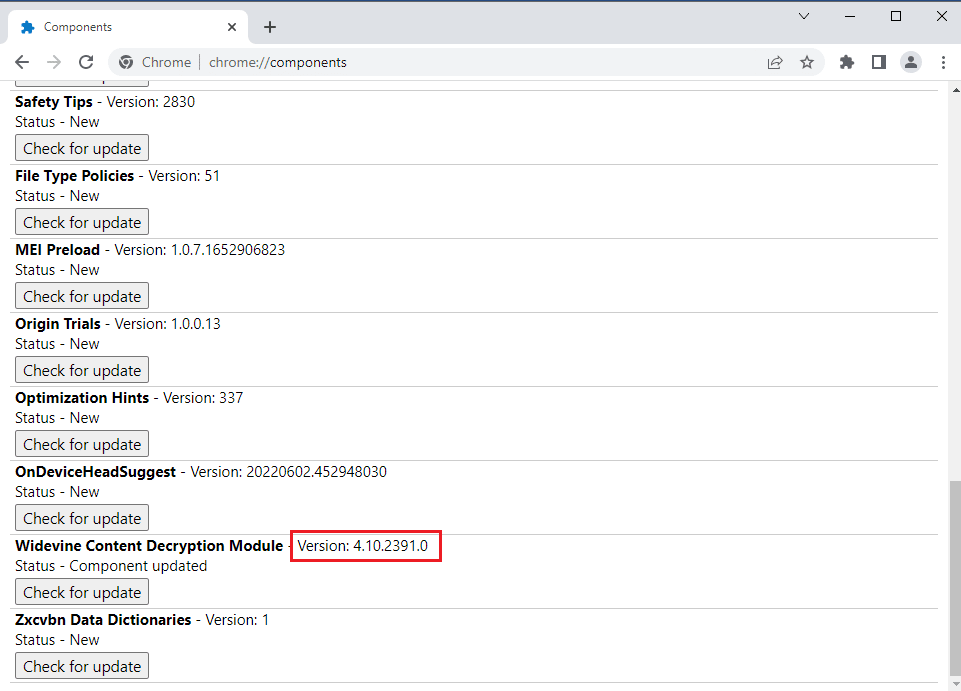Toggle the browser side panel

tap(878, 62)
